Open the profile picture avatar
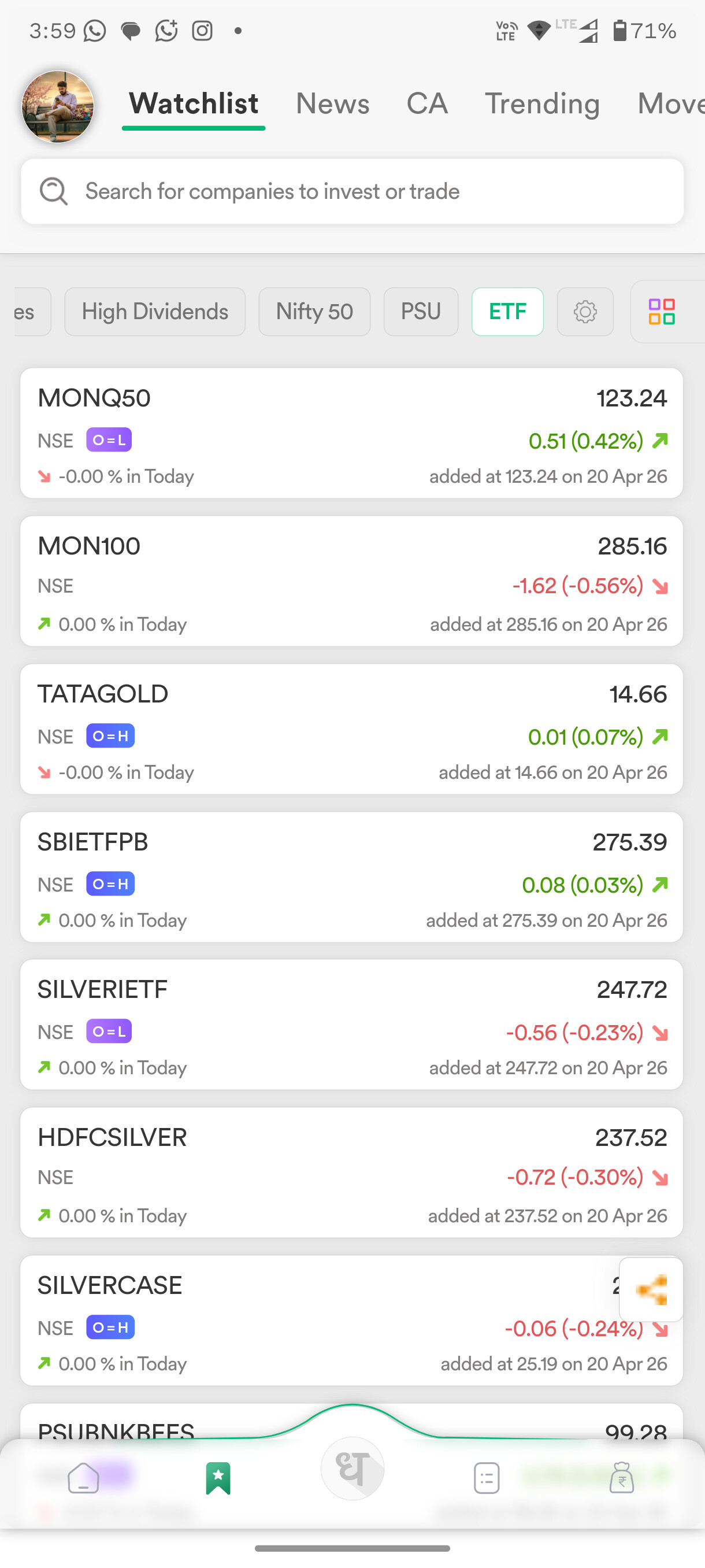 (58, 106)
